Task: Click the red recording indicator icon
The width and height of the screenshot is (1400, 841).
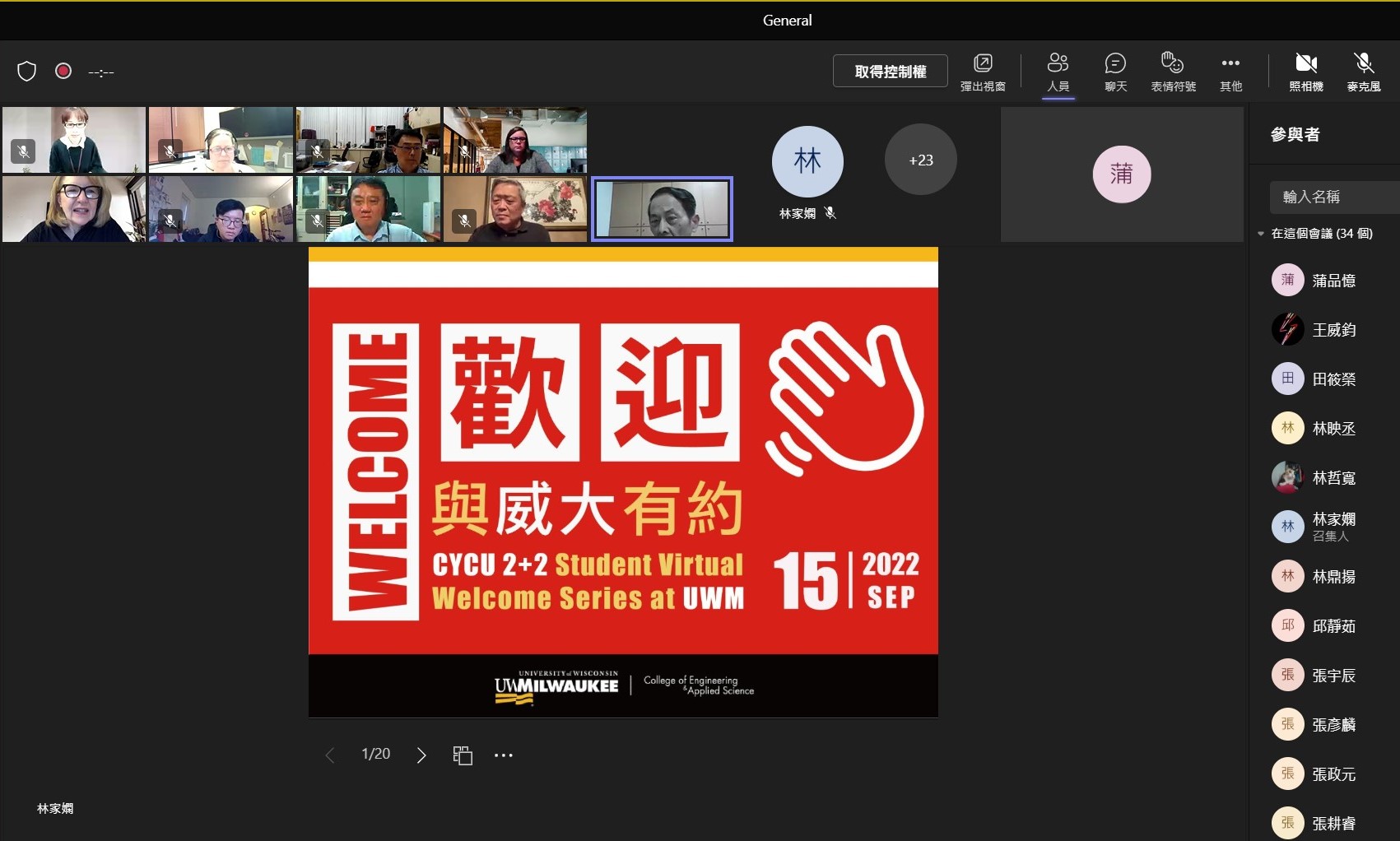Action: click(63, 71)
